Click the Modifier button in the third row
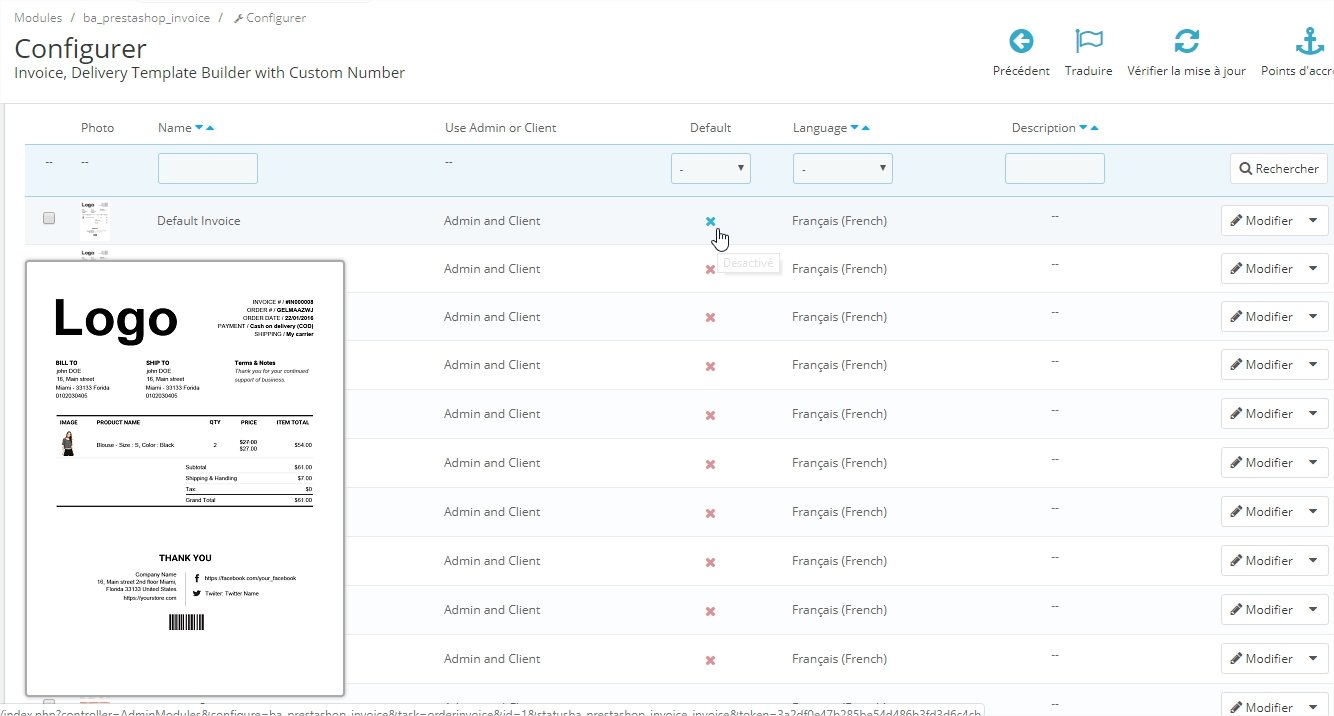 pyautogui.click(x=1261, y=317)
